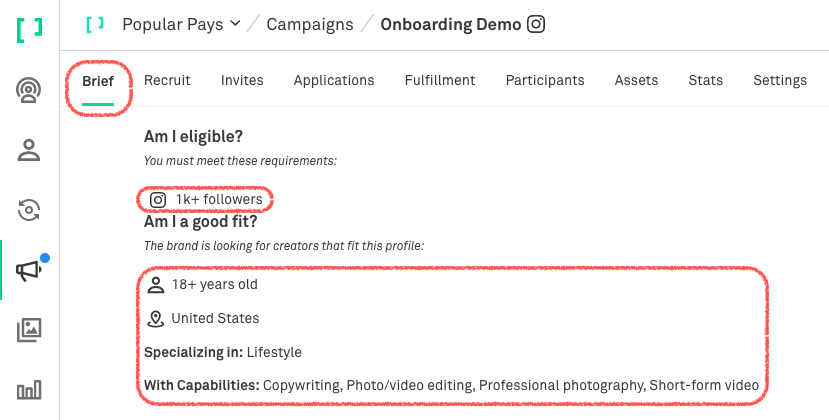Go to Campaigns breadcrumb link

click(x=310, y=24)
